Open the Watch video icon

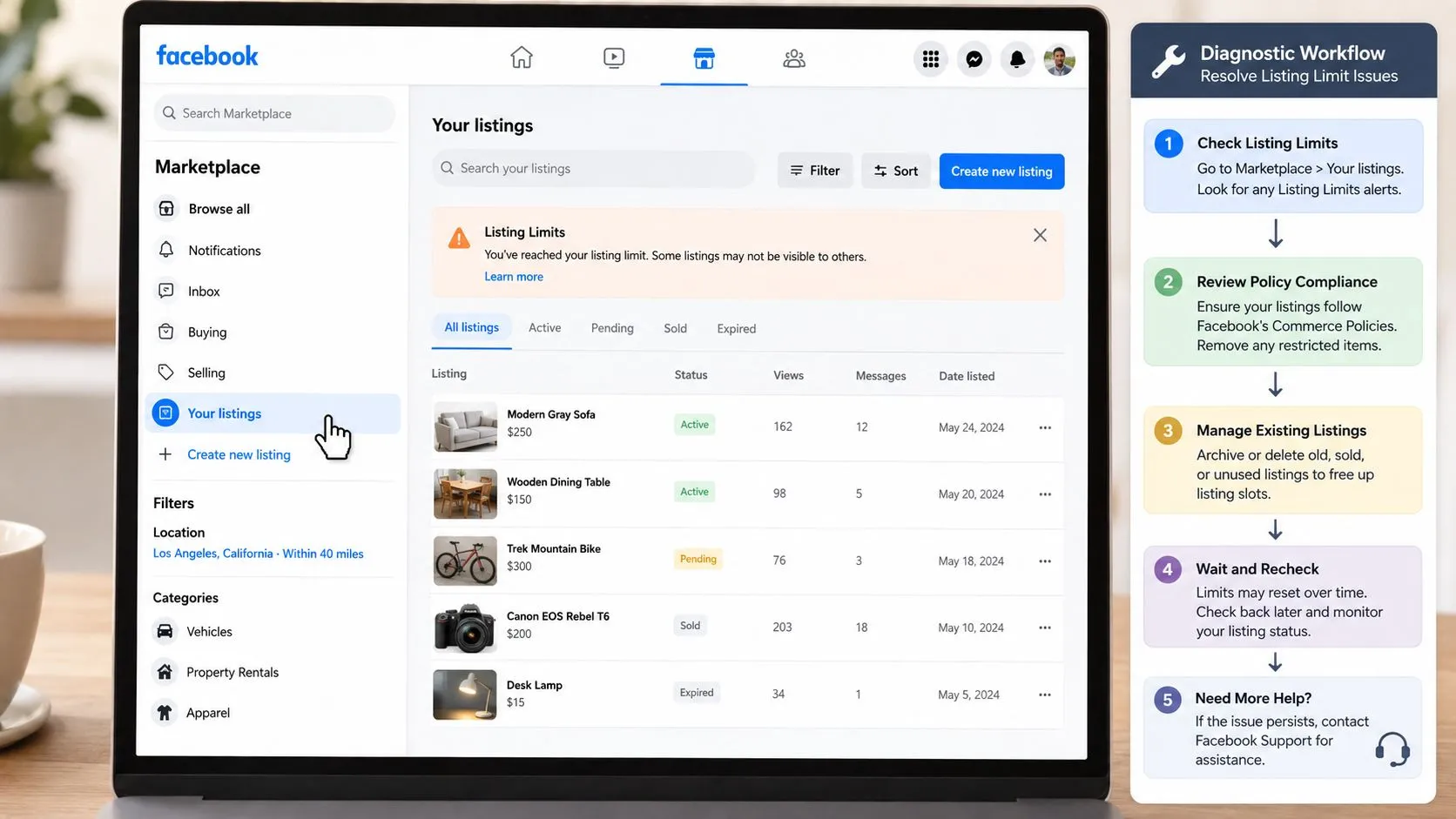pyautogui.click(x=614, y=58)
